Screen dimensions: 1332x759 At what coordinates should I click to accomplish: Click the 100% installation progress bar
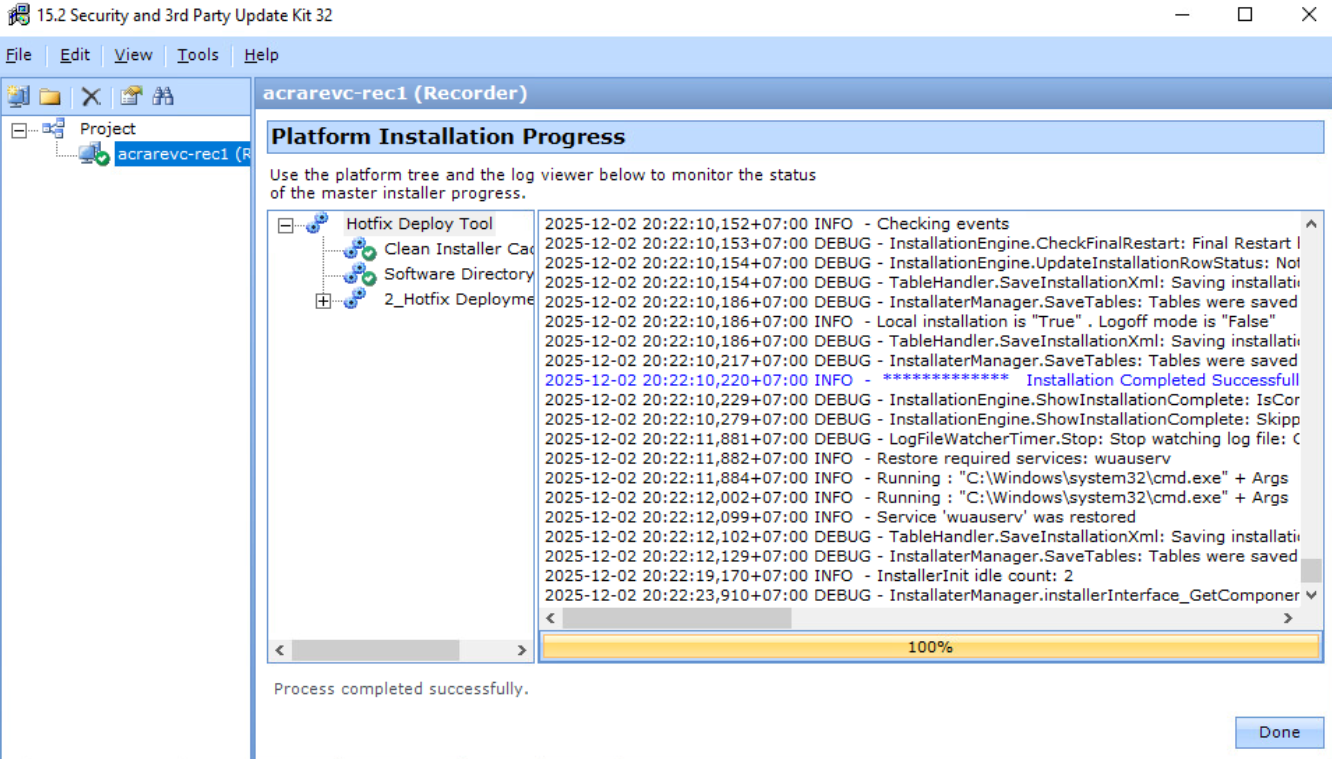tap(930, 647)
